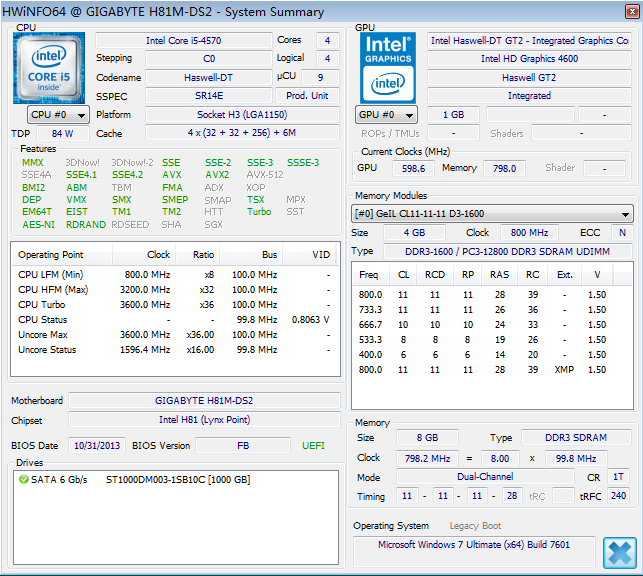Screen dimensions: 643x576
Task: Select the 666.7 frequency timing row
Action: point(492,325)
